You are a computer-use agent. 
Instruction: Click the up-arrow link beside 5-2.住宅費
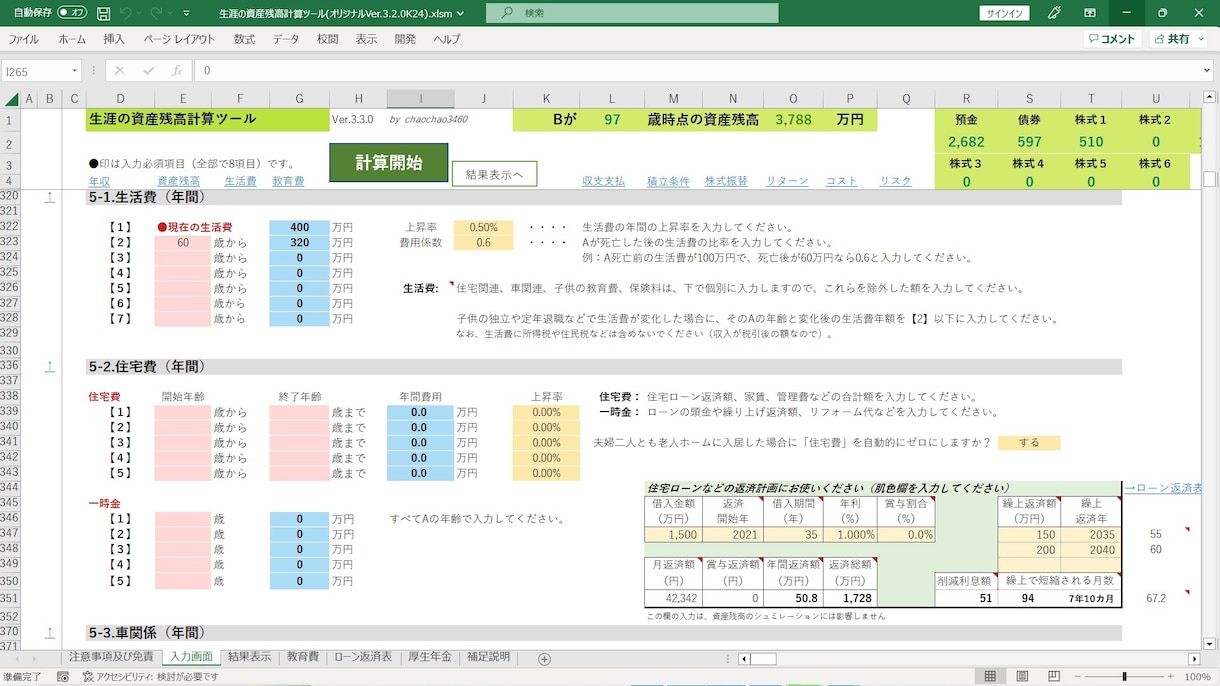[49, 366]
